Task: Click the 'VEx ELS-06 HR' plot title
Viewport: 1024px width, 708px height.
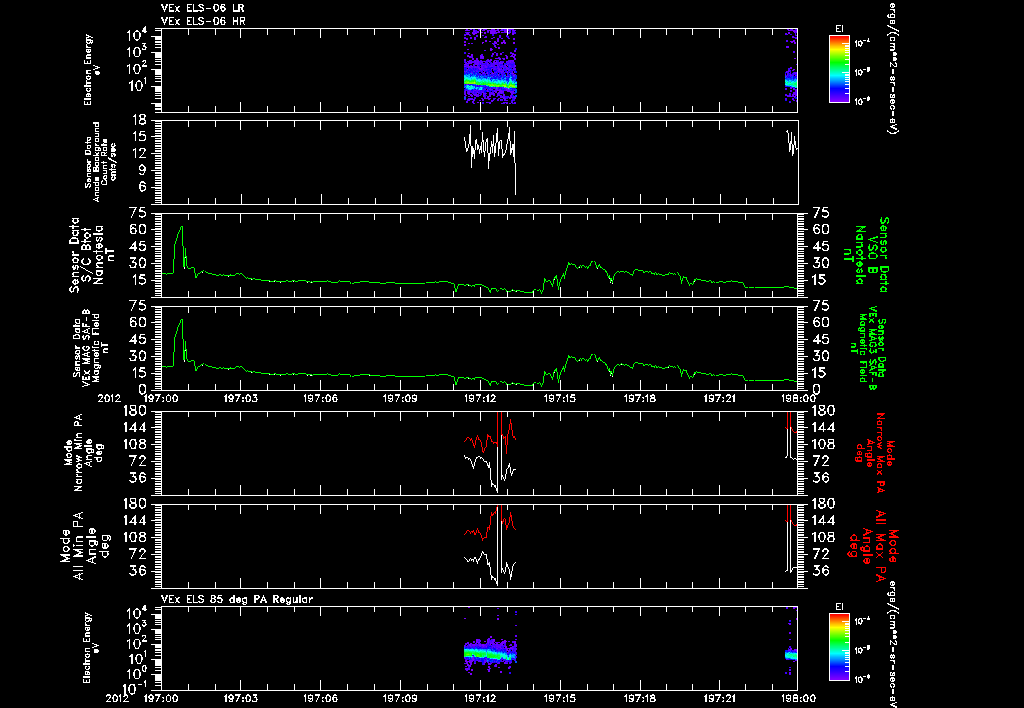Action: coord(203,22)
